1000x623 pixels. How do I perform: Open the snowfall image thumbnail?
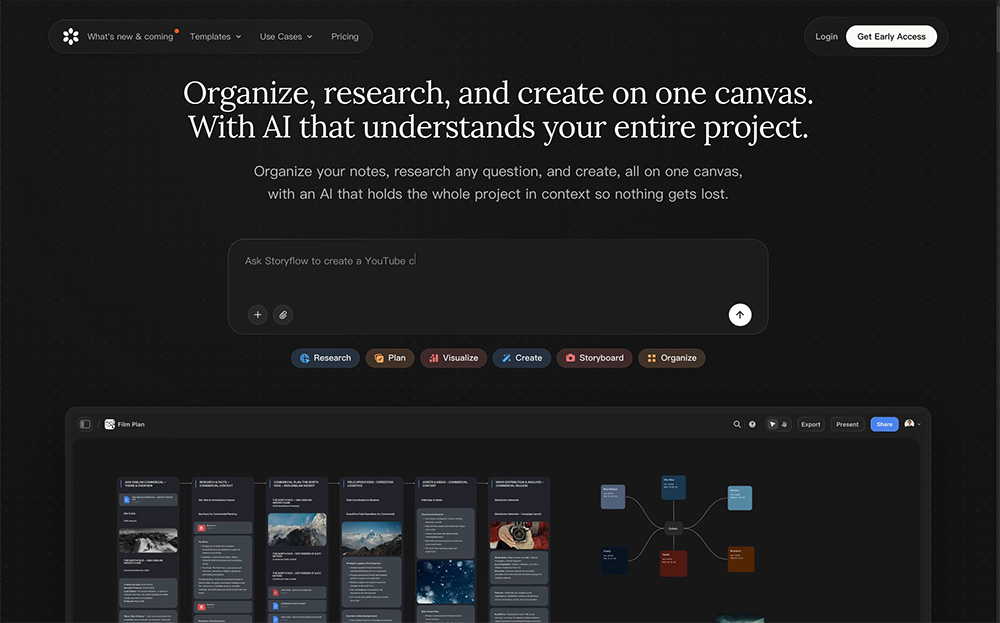click(446, 582)
